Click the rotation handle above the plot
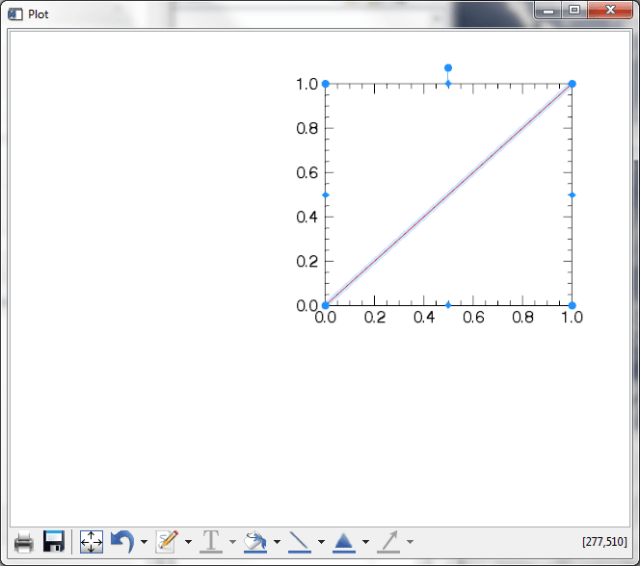Viewport: 640px width, 566px height. (448, 68)
